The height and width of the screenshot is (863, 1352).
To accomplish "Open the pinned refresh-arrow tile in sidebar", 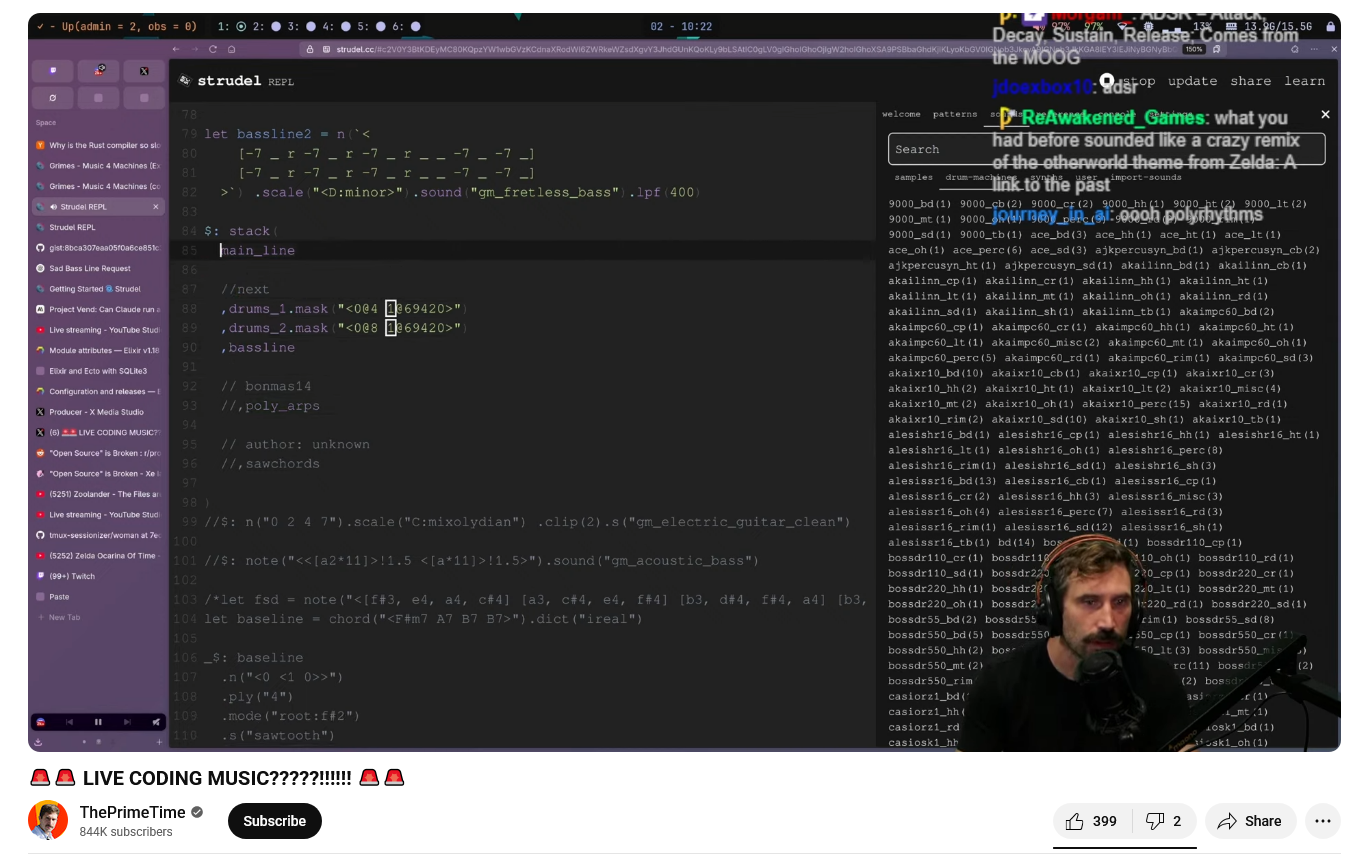I will 53,98.
